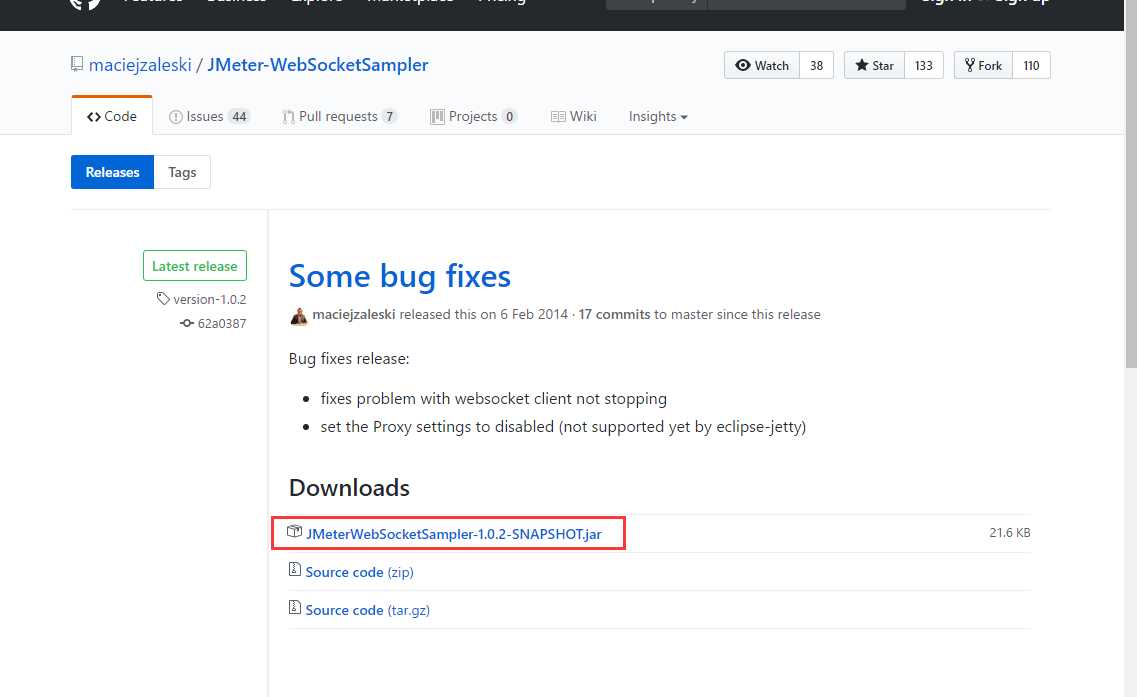Click the repository book icon

click(77, 65)
